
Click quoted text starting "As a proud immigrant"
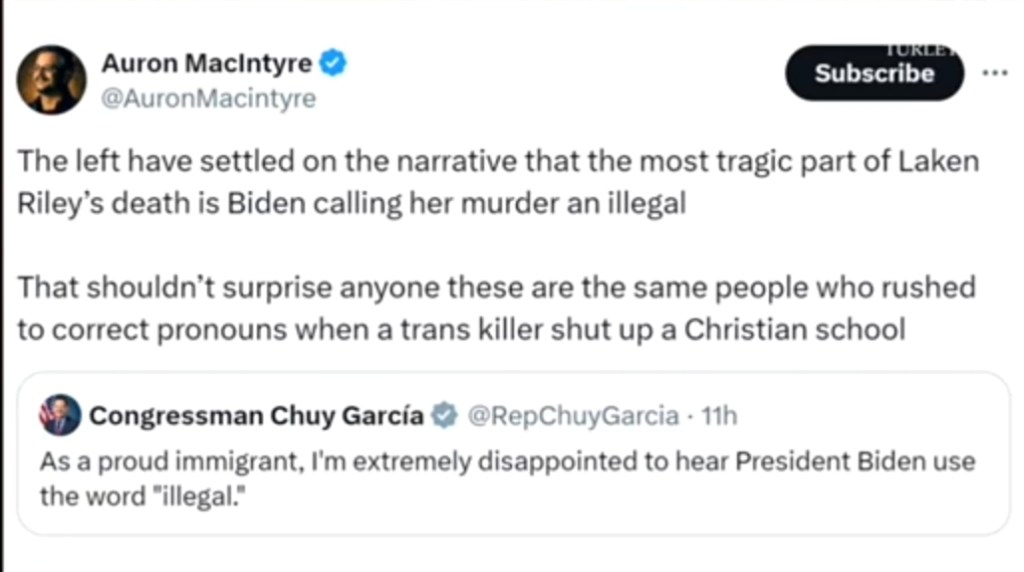[x=507, y=462]
